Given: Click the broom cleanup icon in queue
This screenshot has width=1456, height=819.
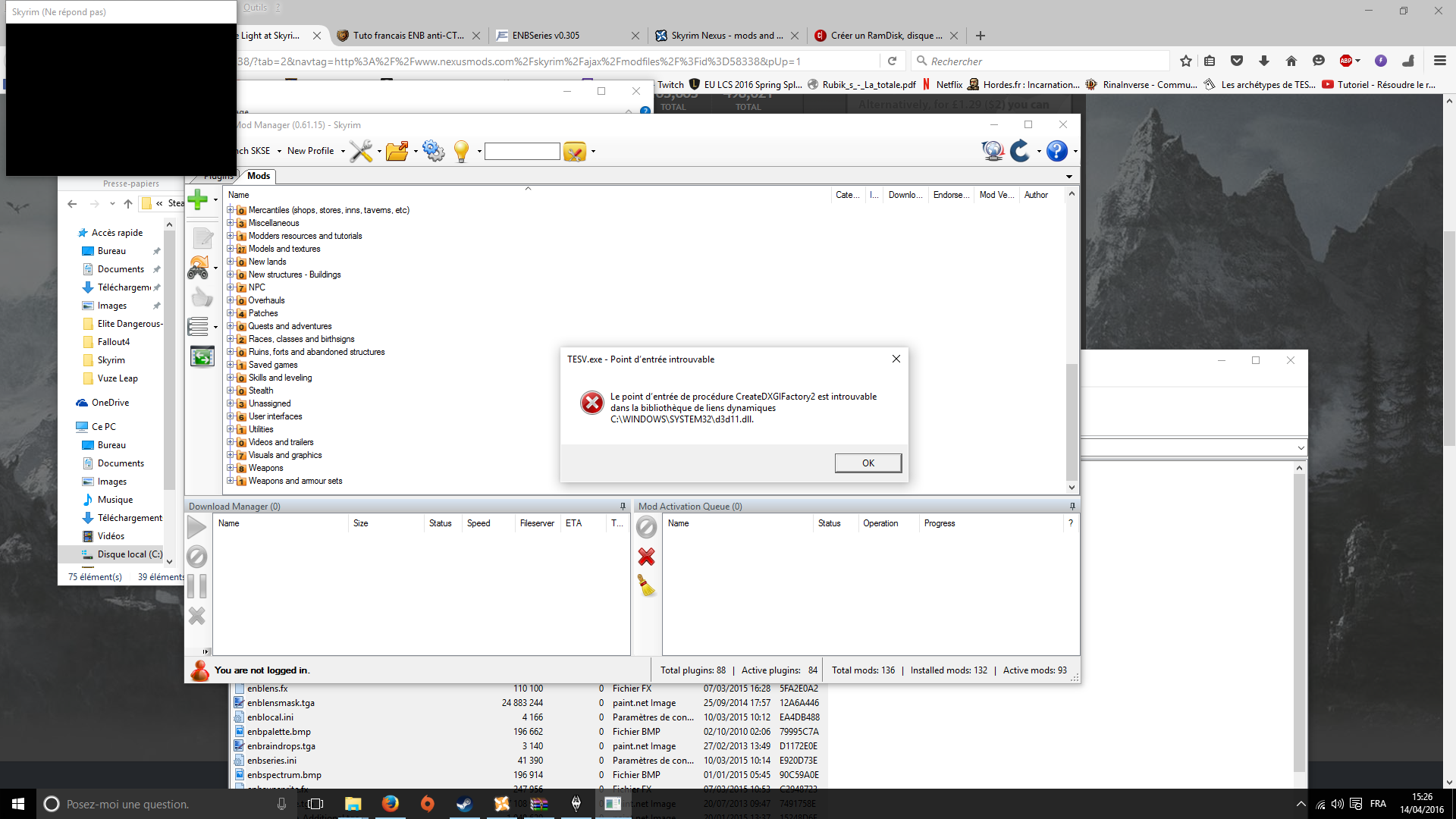Looking at the screenshot, I should pyautogui.click(x=646, y=585).
